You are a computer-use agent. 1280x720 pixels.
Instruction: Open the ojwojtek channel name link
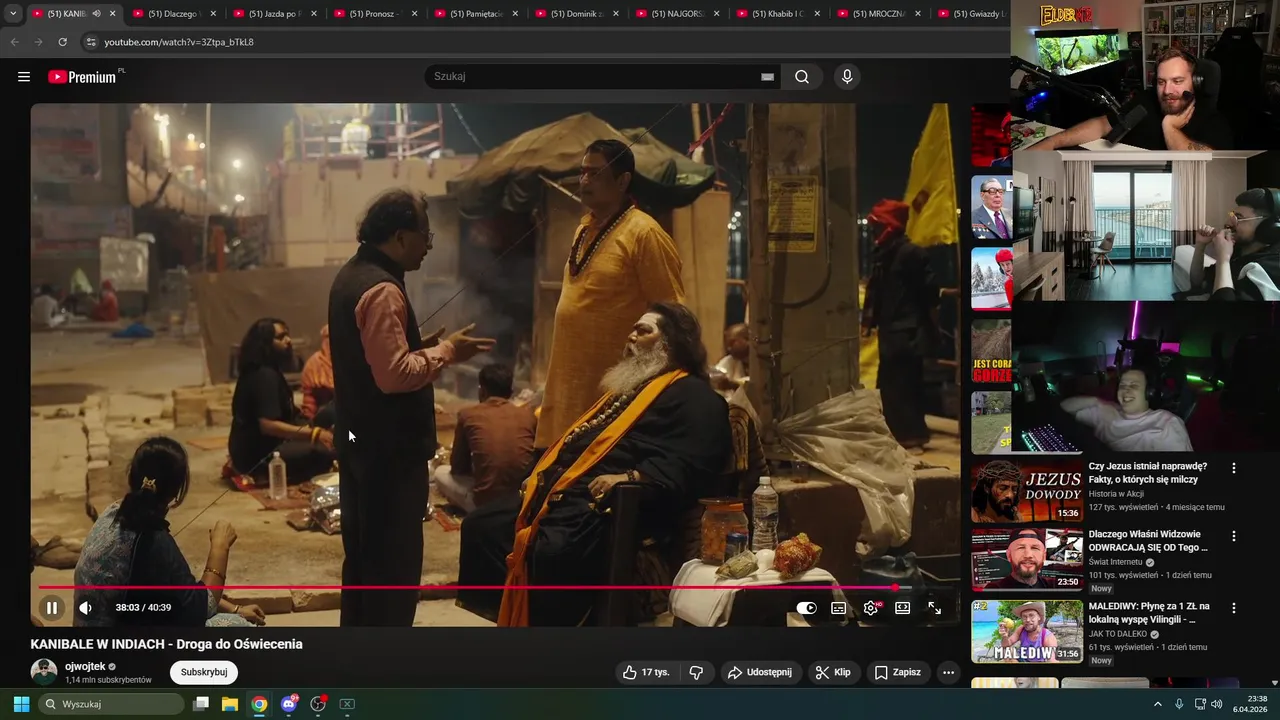(85, 666)
